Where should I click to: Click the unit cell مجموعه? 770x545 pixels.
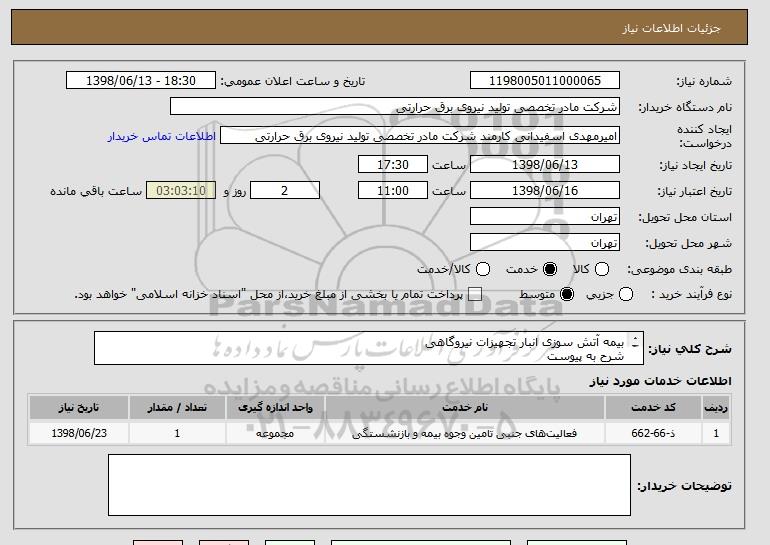click(x=275, y=433)
